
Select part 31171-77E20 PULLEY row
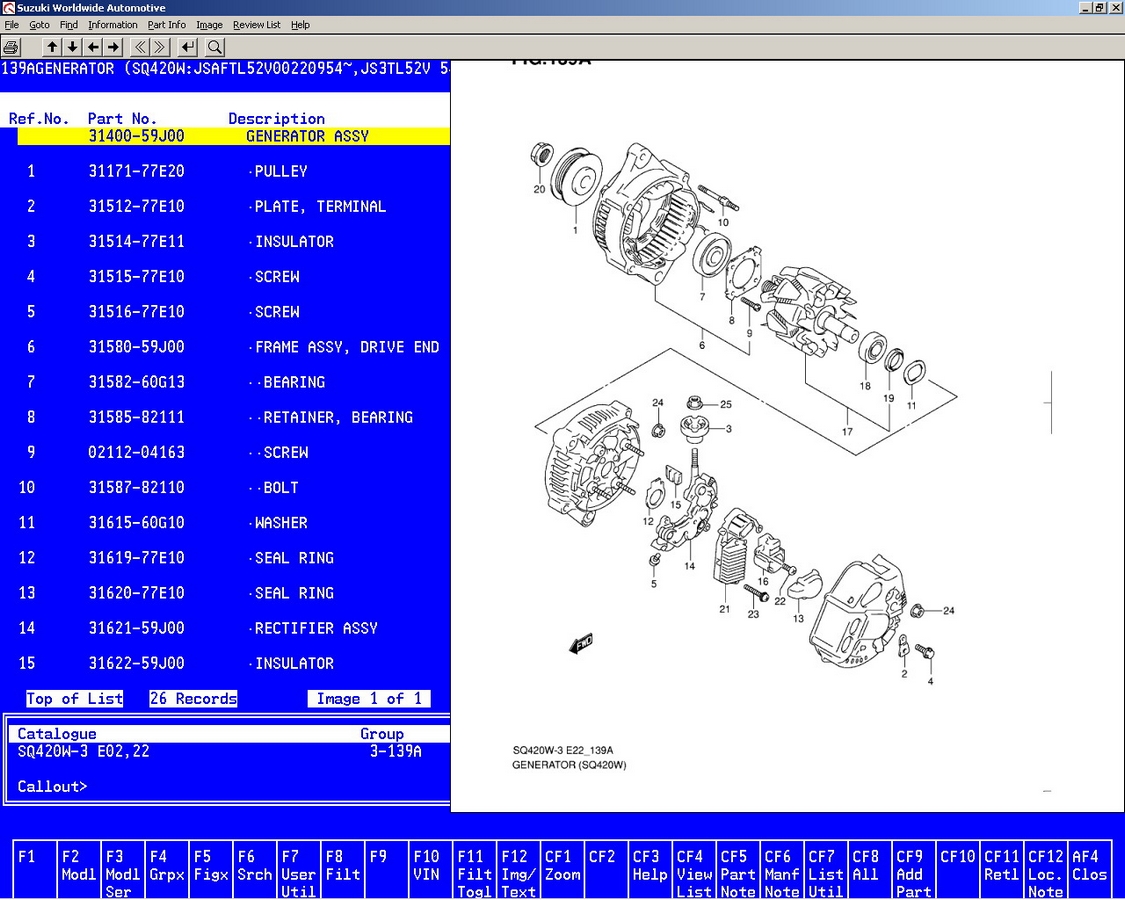(x=234, y=172)
